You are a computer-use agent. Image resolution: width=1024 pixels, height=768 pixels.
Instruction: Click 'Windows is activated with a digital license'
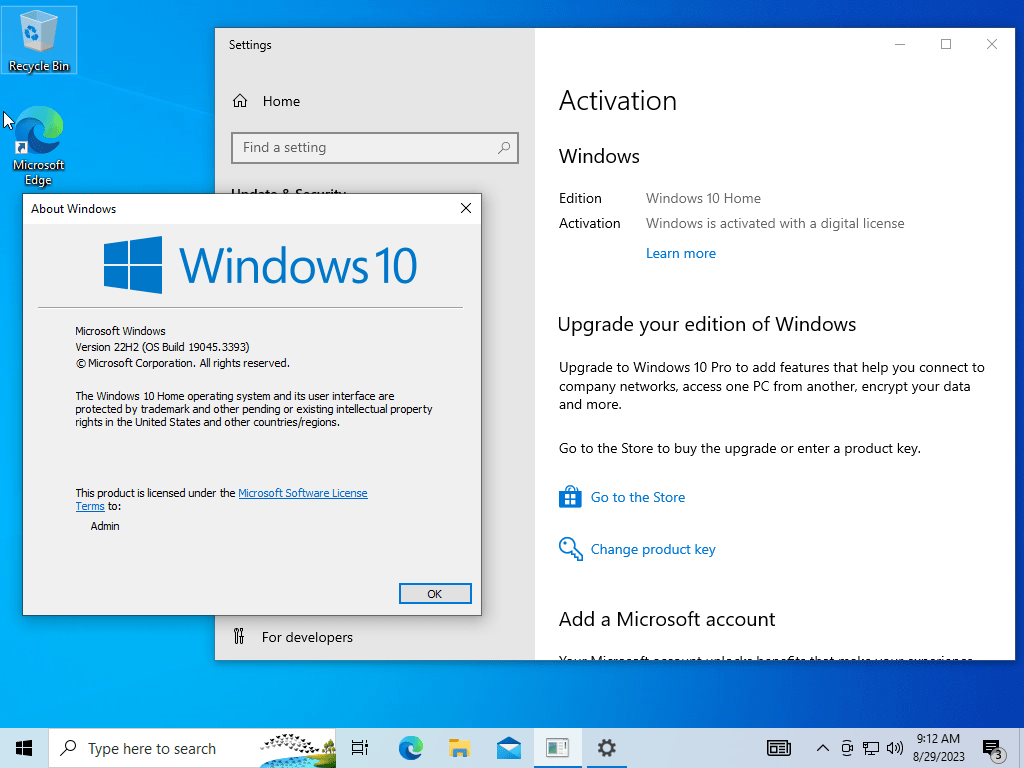click(775, 223)
